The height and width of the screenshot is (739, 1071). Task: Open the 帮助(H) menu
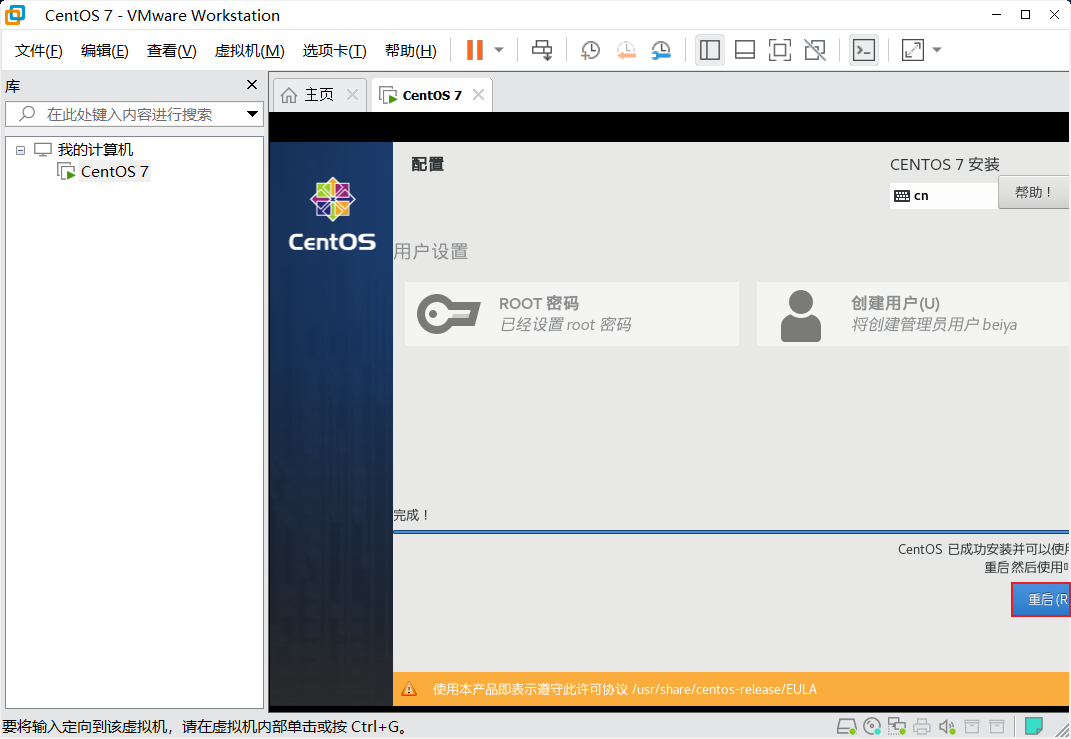point(411,51)
